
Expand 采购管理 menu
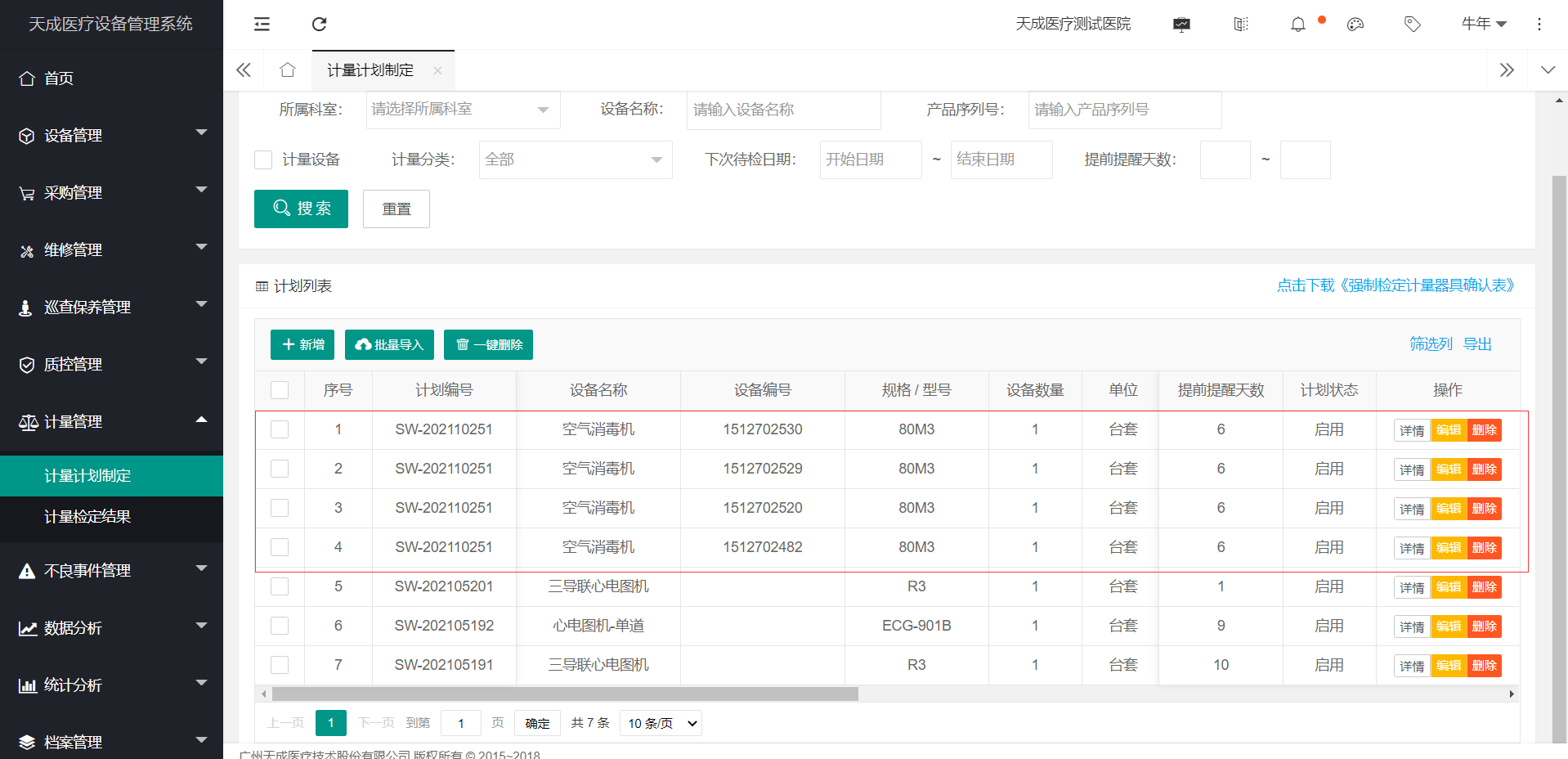[x=111, y=193]
